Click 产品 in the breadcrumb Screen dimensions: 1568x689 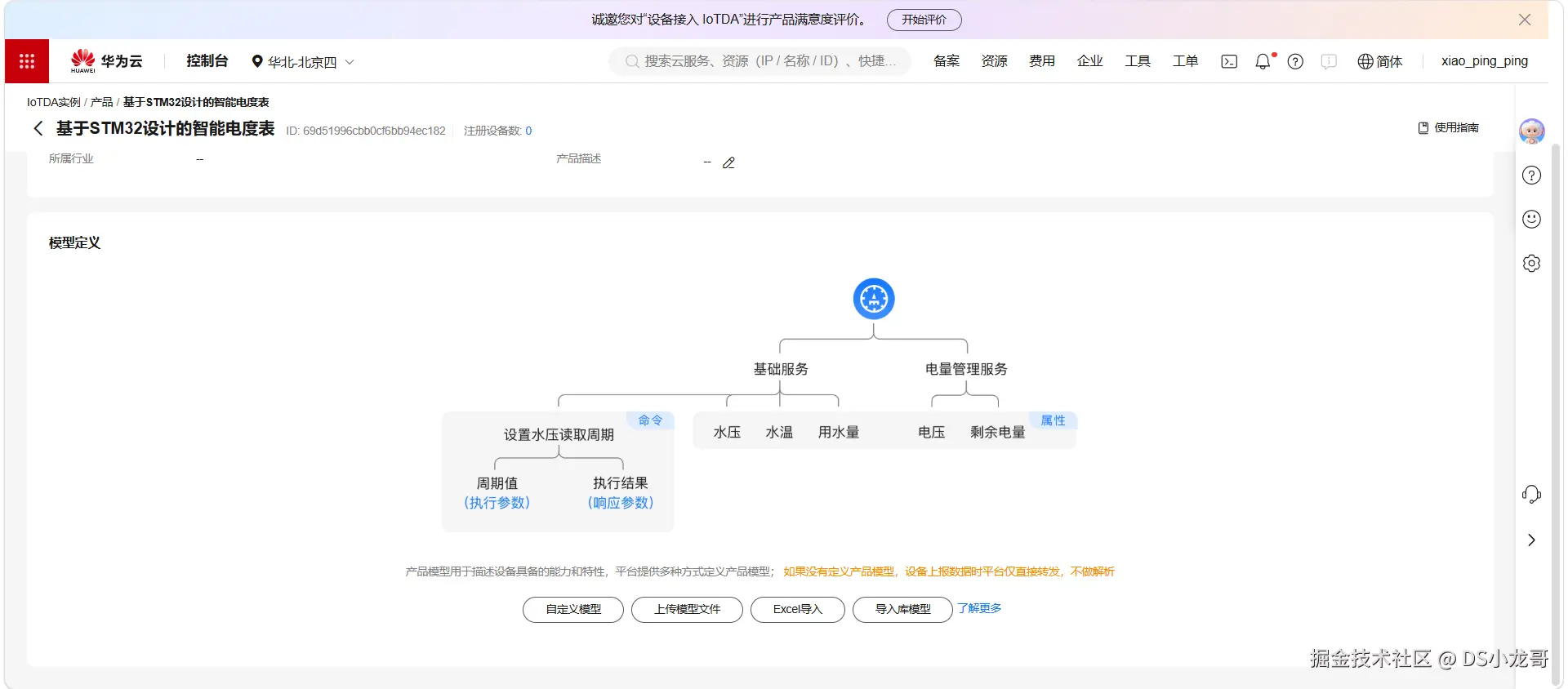tap(101, 102)
